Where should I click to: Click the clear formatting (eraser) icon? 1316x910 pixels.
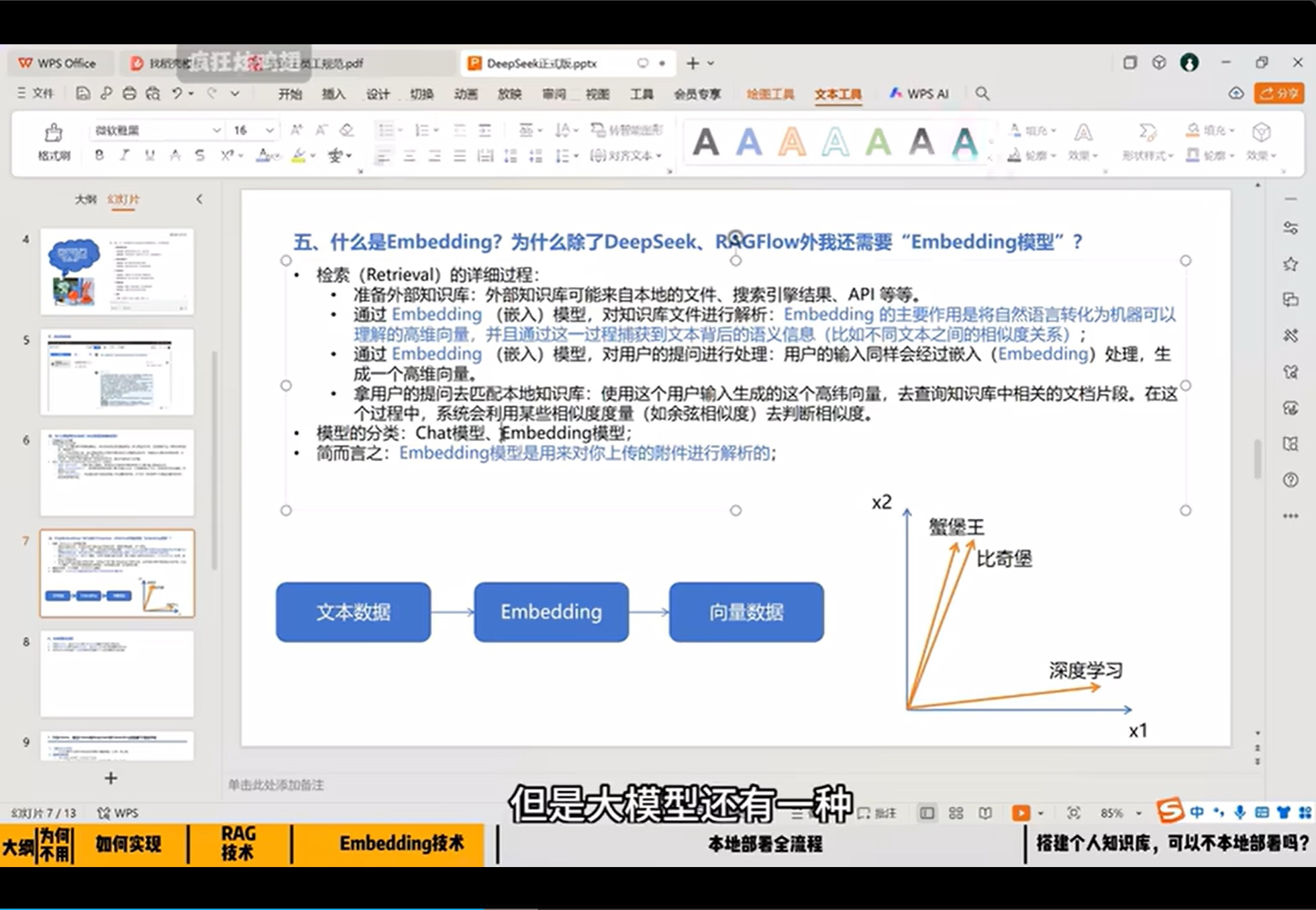pos(347,129)
